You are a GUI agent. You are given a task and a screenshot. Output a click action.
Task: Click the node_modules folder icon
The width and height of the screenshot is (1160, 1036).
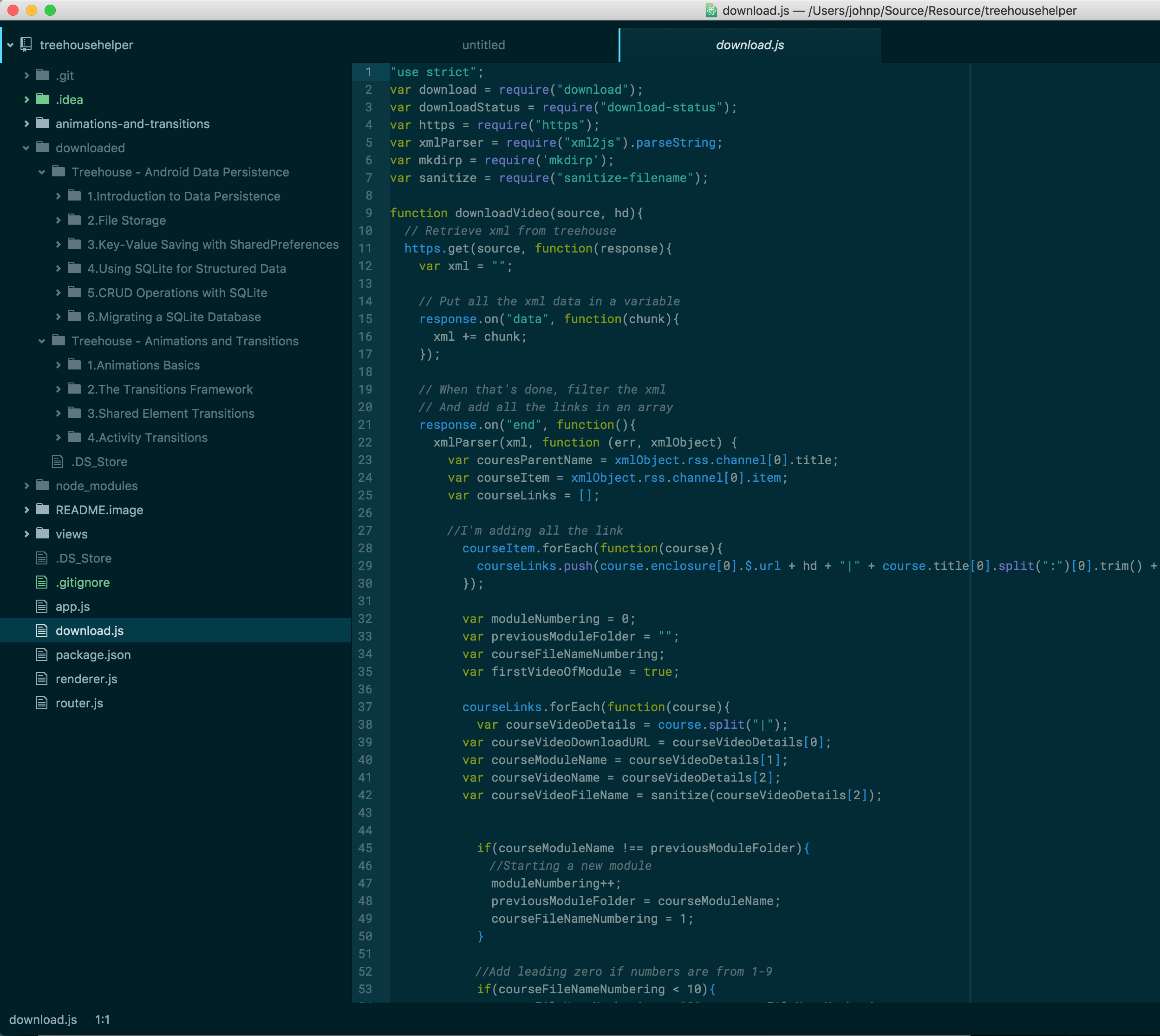pyautogui.click(x=43, y=485)
